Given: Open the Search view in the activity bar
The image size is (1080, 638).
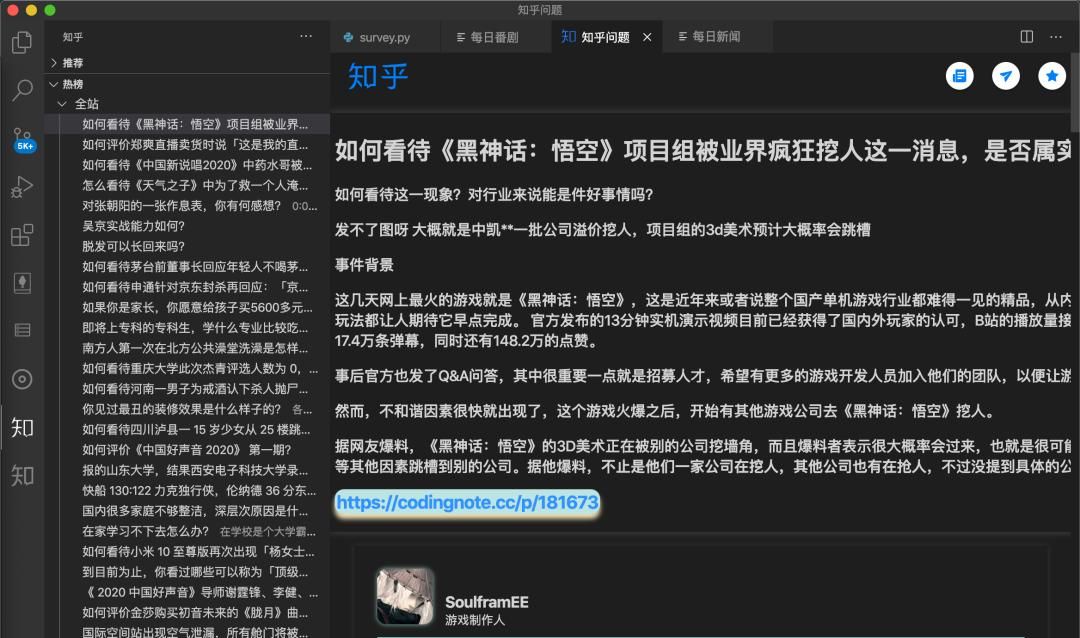Looking at the screenshot, I should point(23,90).
